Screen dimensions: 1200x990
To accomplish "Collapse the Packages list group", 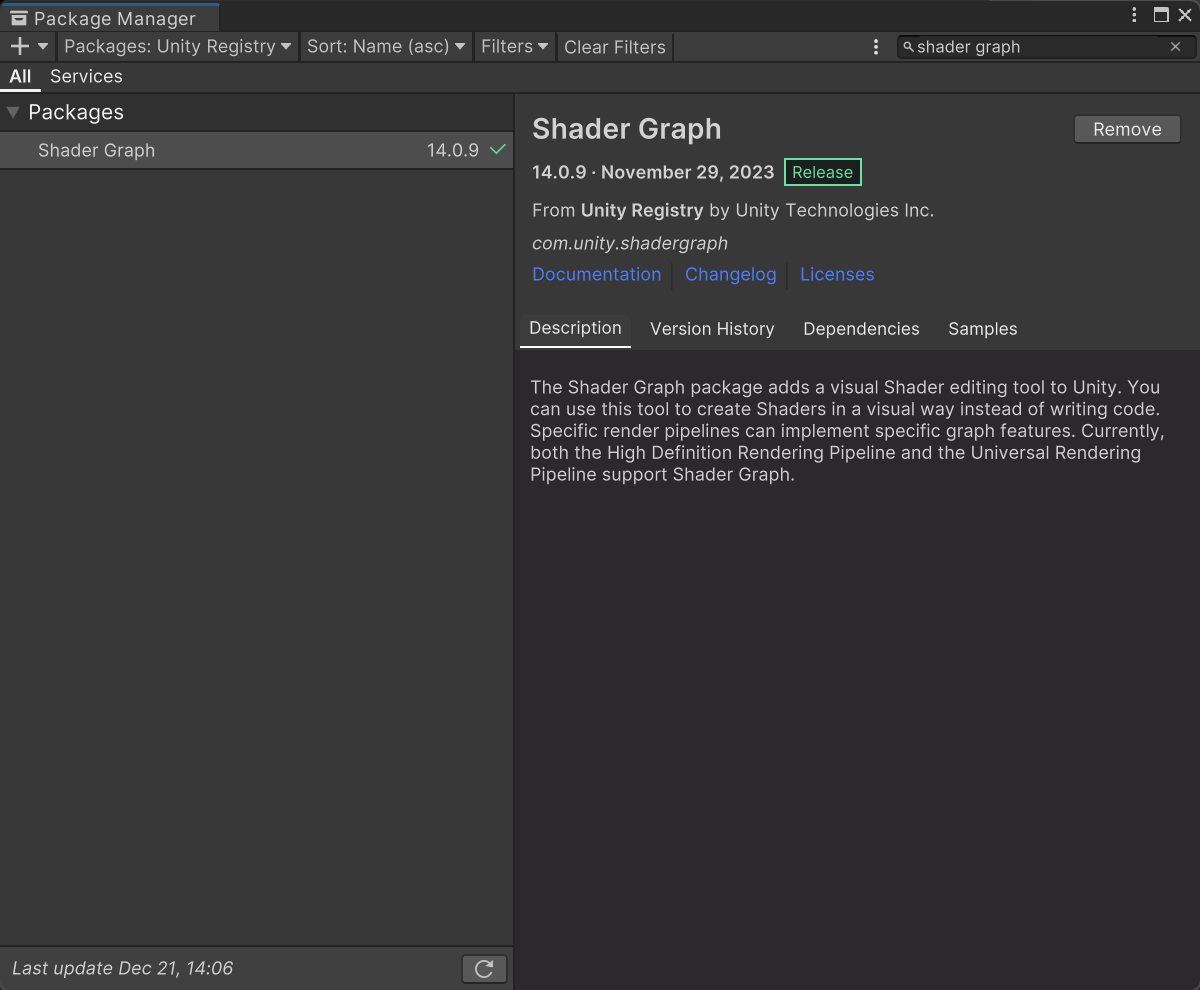I will tap(13, 112).
